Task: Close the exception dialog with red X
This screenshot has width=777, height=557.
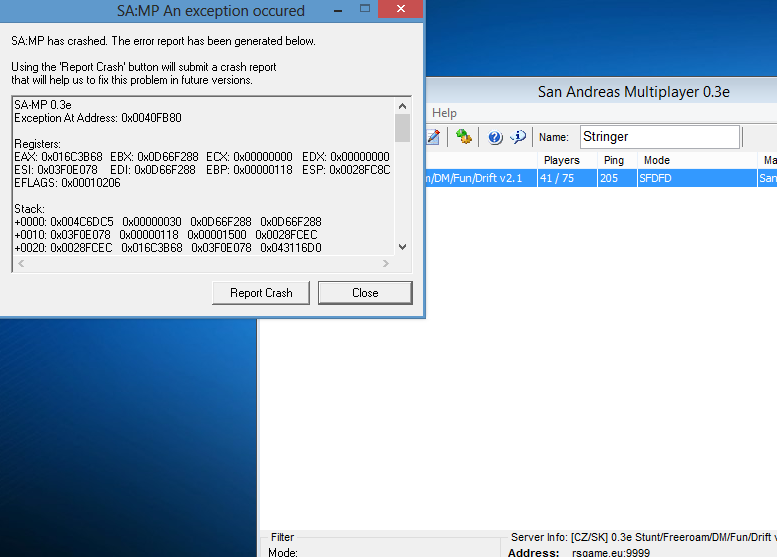Action: click(x=401, y=9)
